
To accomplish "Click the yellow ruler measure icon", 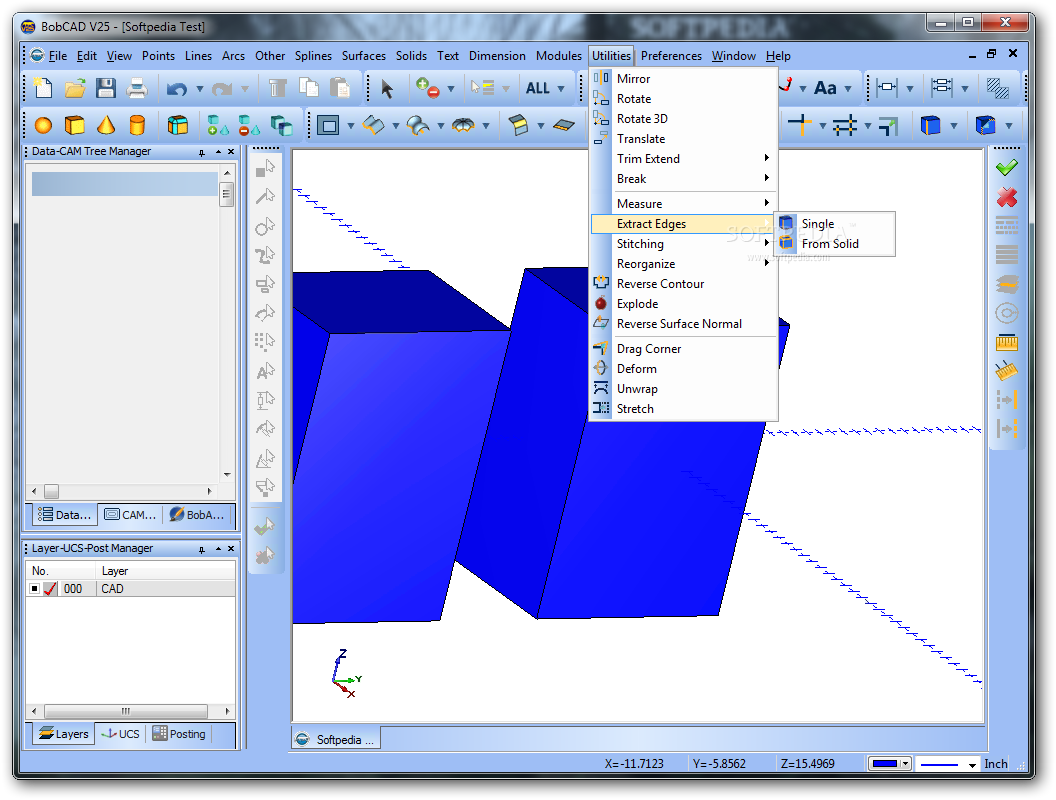I will (1007, 343).
